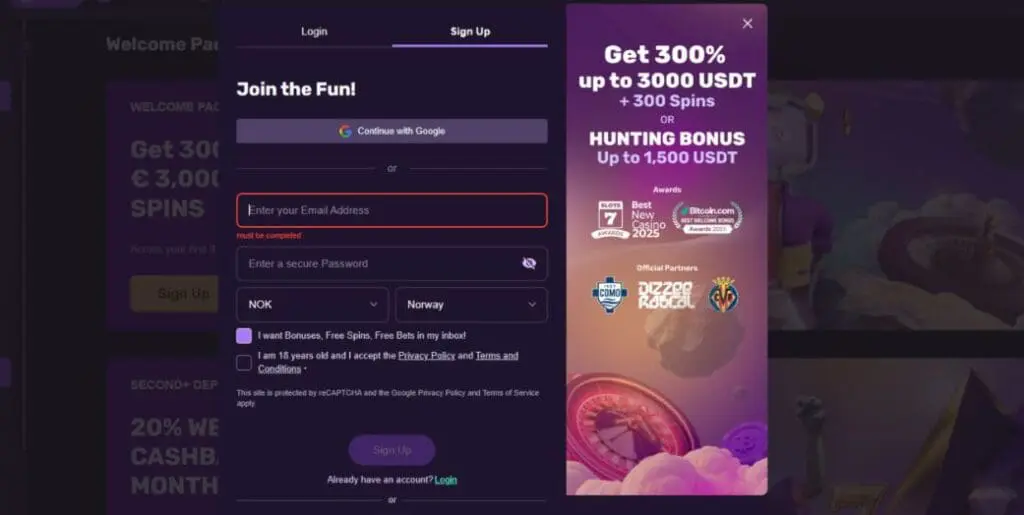Toggle password visibility eye icon
Screen dimensions: 1024x515
529,263
